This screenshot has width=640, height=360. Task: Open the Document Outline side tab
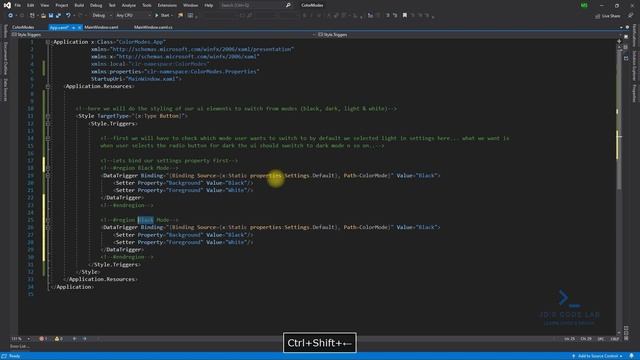pos(5,58)
